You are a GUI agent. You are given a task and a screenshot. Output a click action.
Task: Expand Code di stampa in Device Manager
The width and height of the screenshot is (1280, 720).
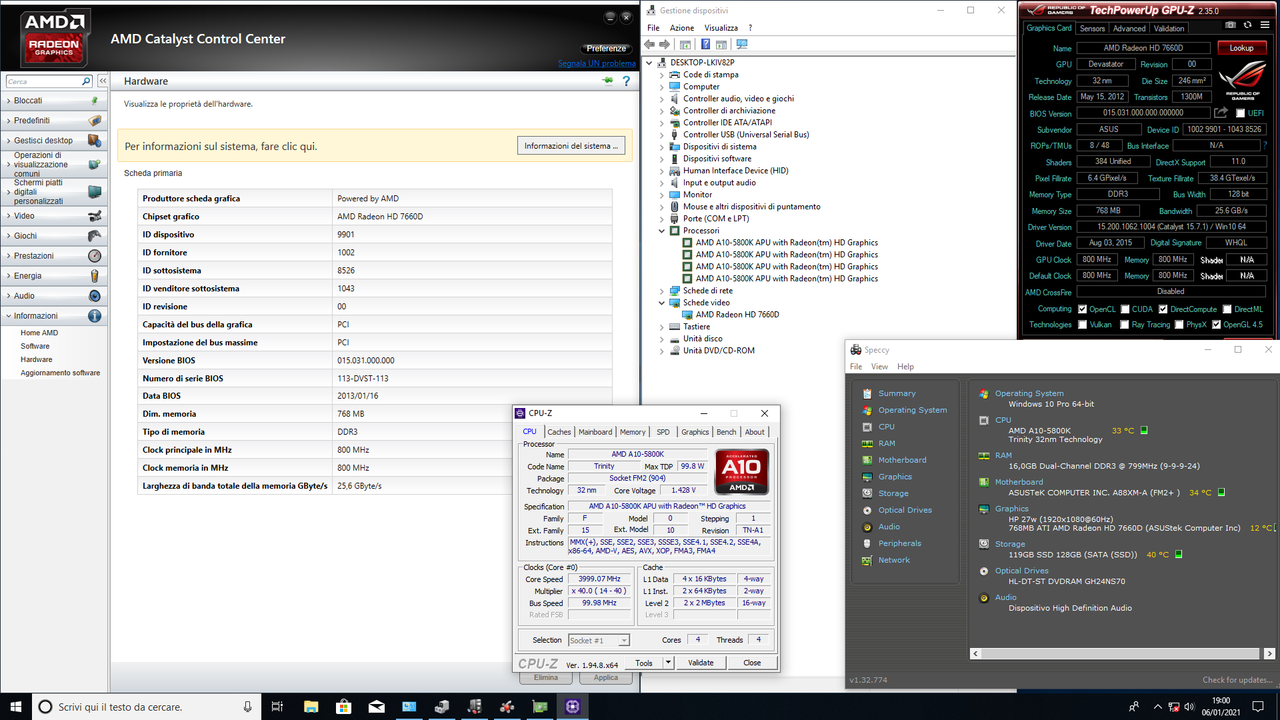click(x=661, y=75)
